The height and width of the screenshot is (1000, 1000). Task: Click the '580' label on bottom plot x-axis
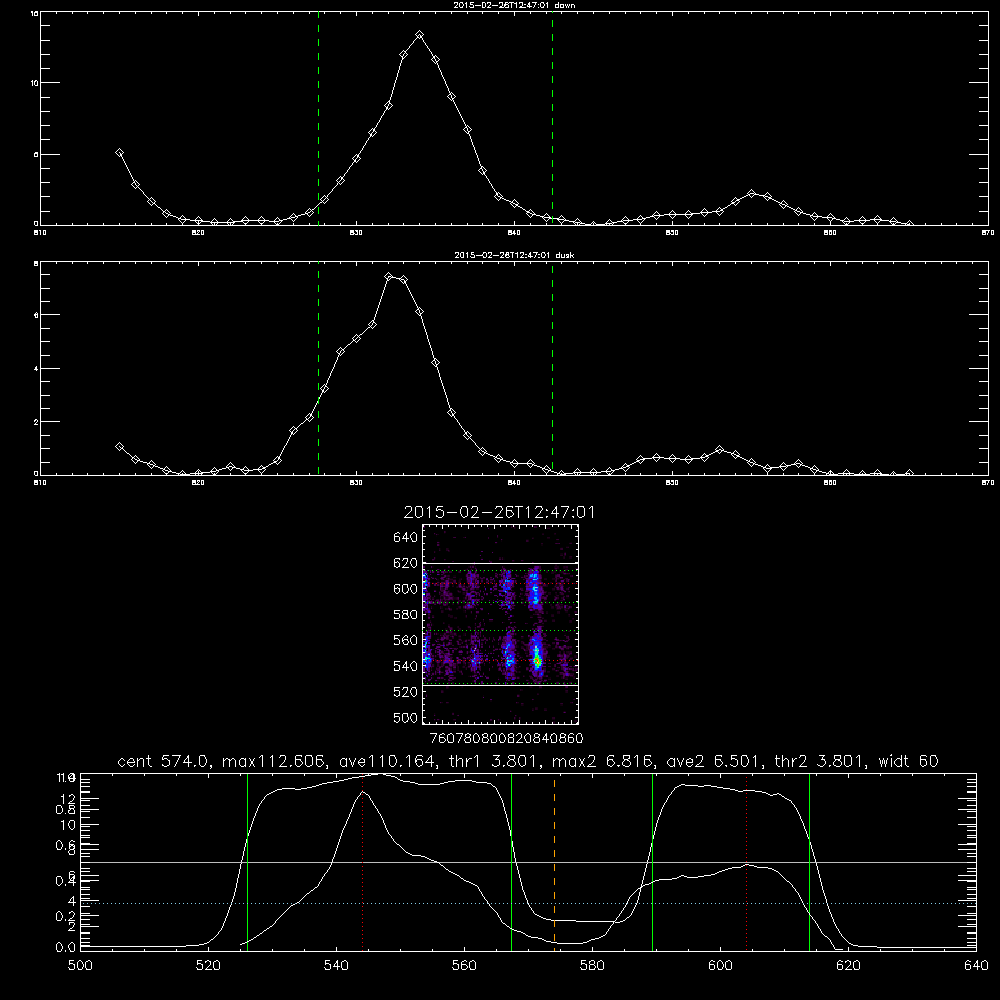[592, 966]
